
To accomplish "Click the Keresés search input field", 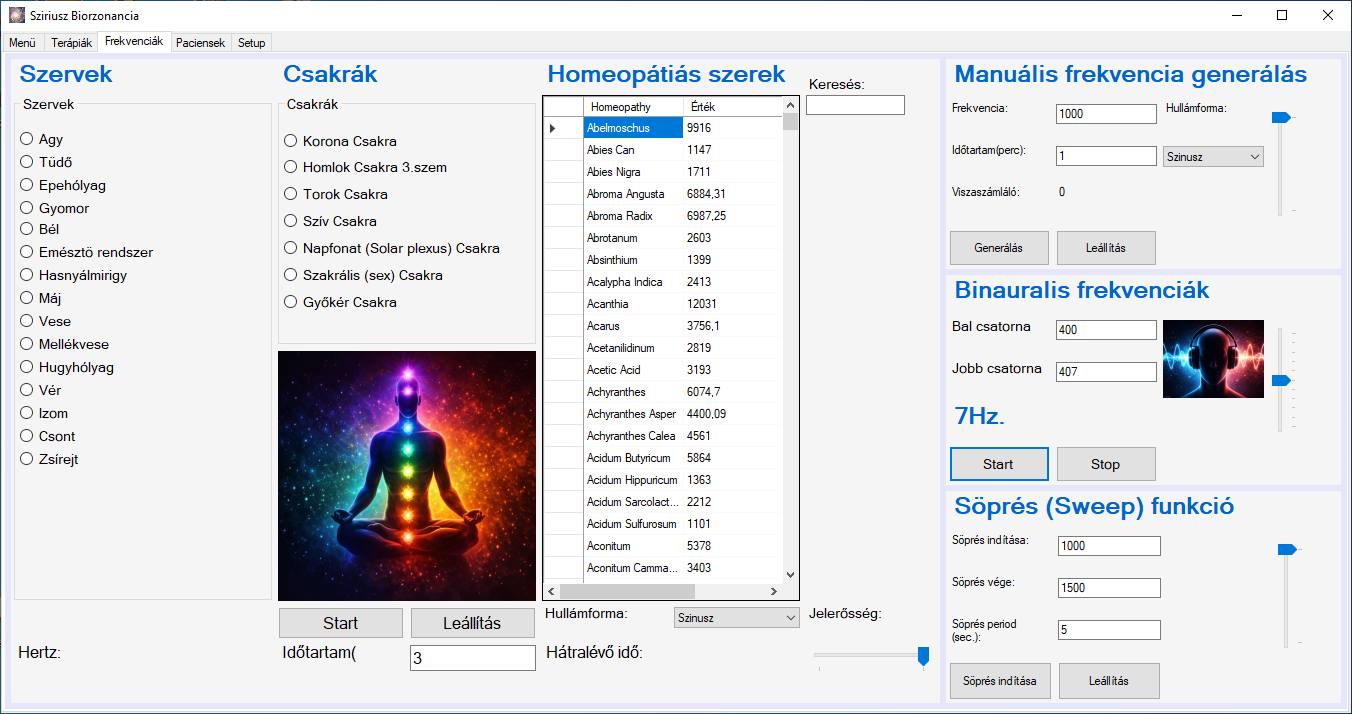I will pos(855,105).
